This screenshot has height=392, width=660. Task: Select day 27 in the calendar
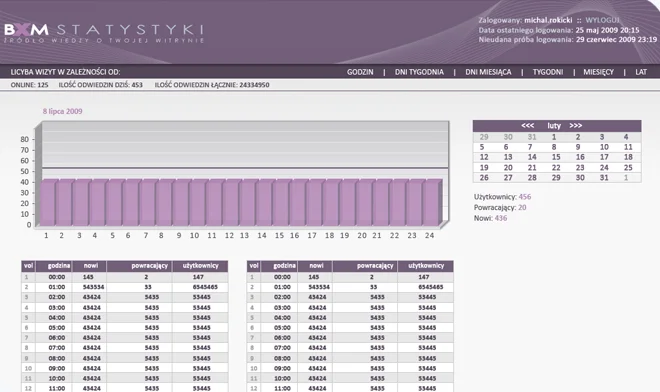click(x=508, y=178)
